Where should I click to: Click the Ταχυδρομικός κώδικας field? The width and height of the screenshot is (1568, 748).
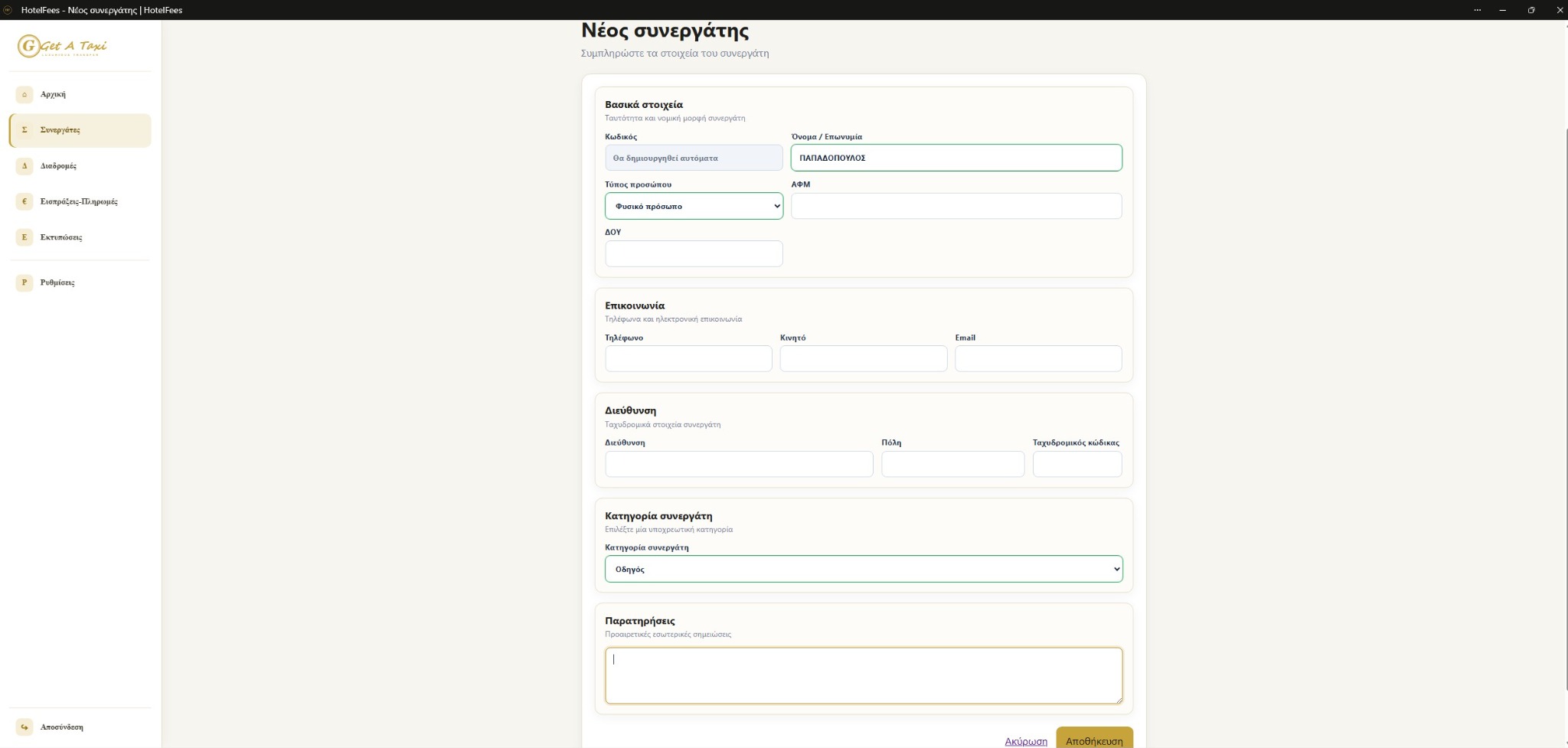coord(1077,464)
